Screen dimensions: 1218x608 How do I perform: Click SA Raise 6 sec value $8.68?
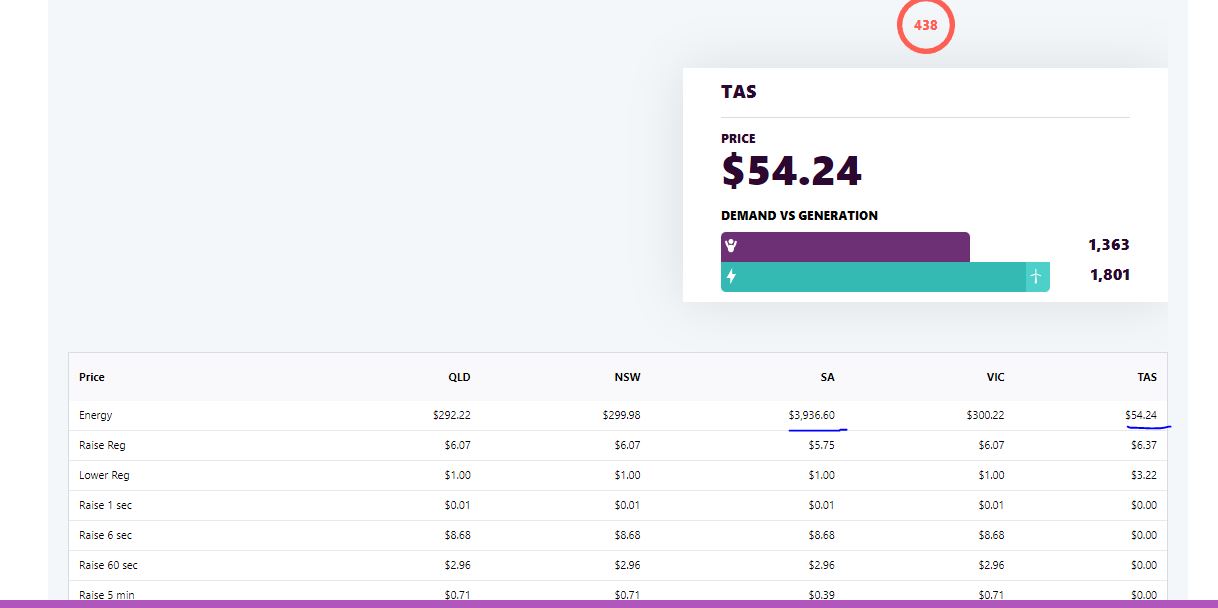point(822,535)
